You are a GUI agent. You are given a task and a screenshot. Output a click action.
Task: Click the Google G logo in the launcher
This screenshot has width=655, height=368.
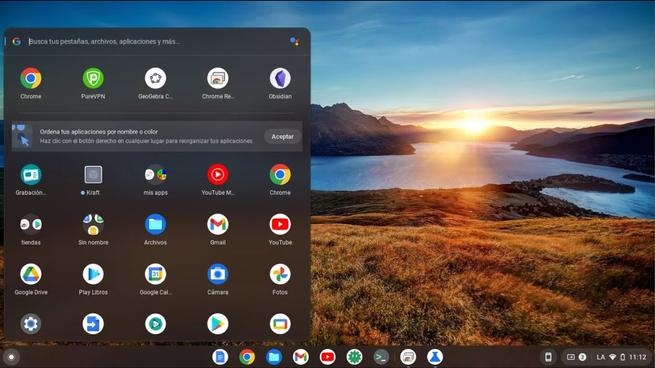[x=17, y=41]
